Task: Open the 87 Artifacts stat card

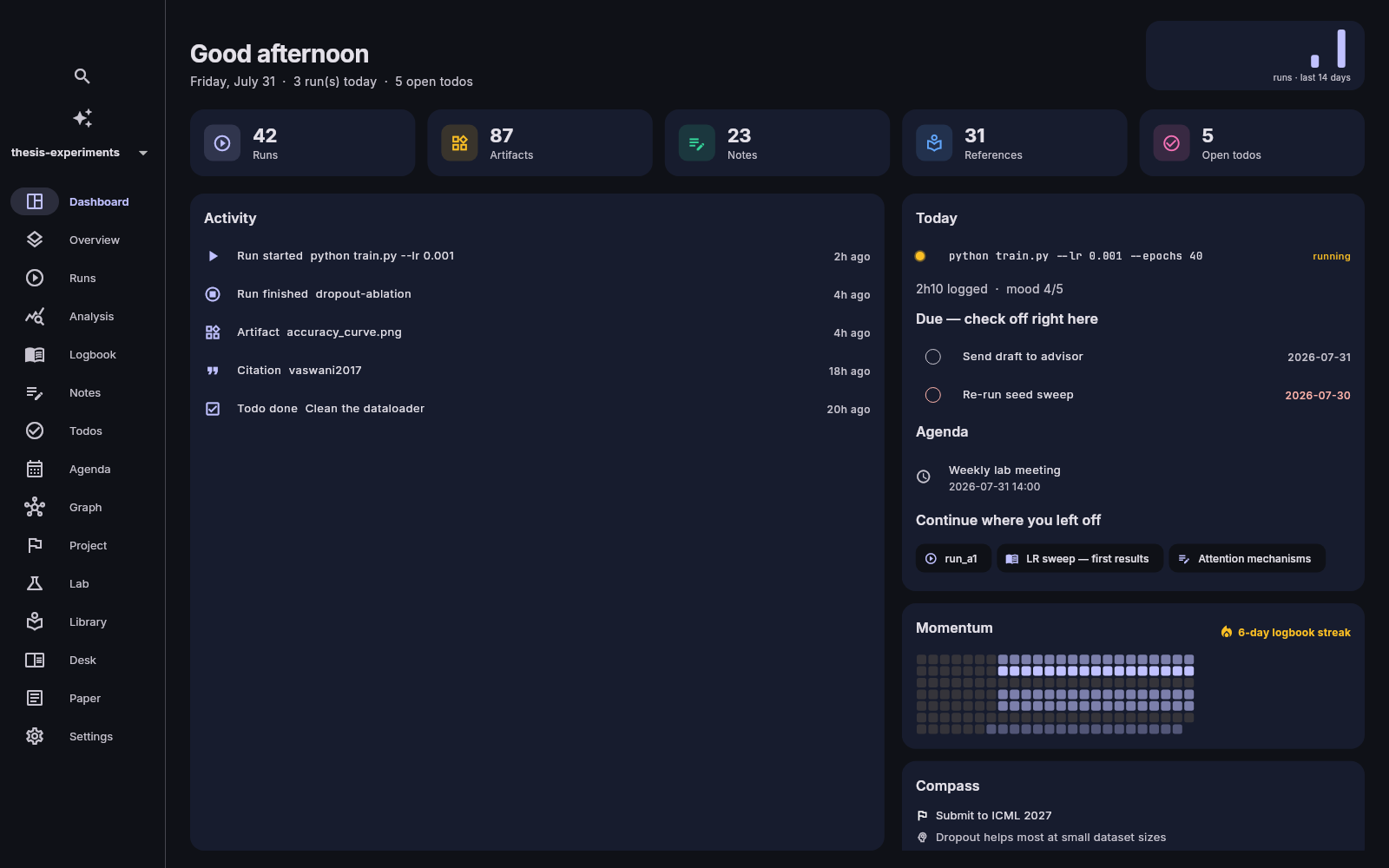Action: tap(540, 143)
